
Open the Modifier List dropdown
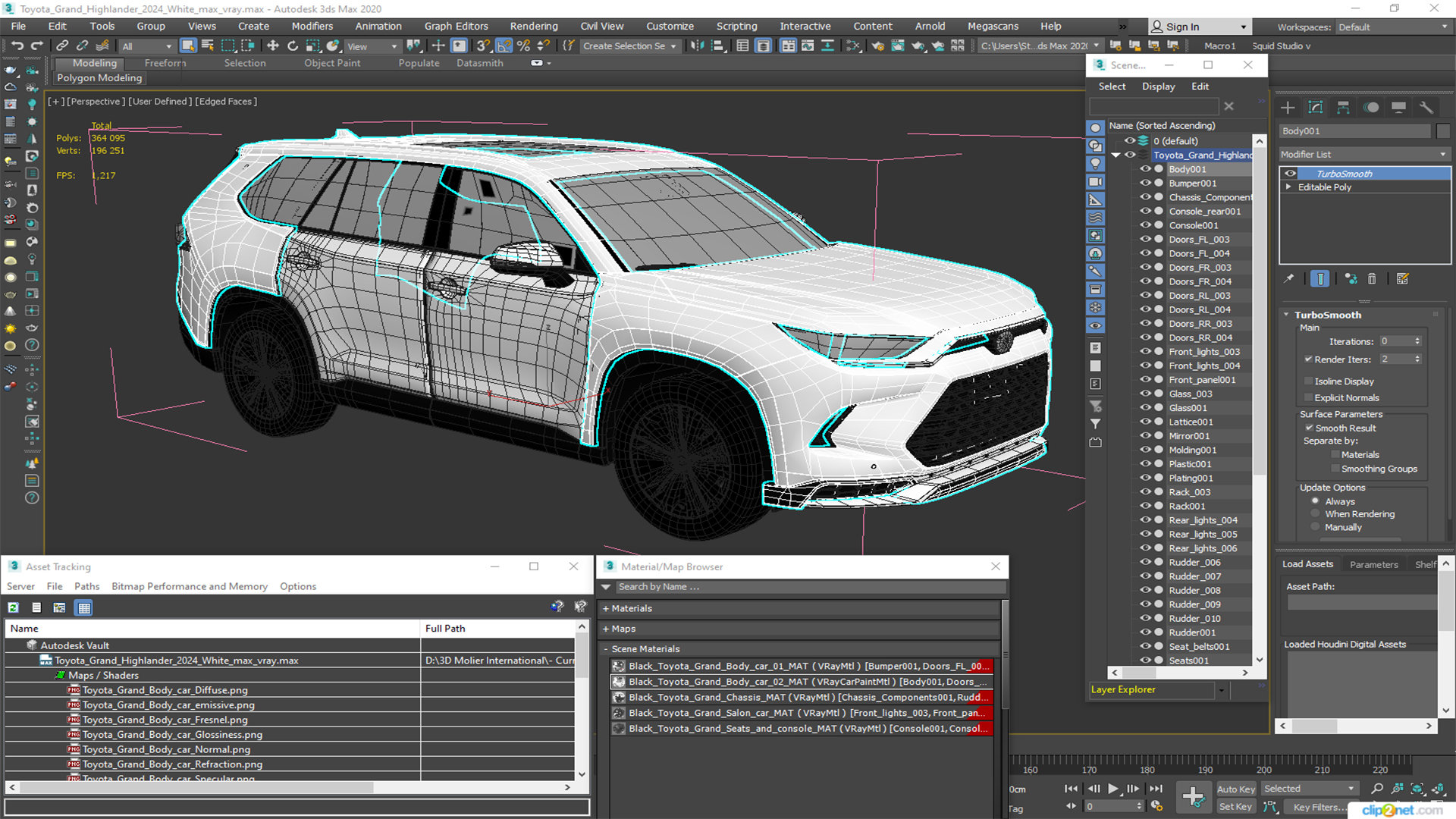pos(1364,155)
